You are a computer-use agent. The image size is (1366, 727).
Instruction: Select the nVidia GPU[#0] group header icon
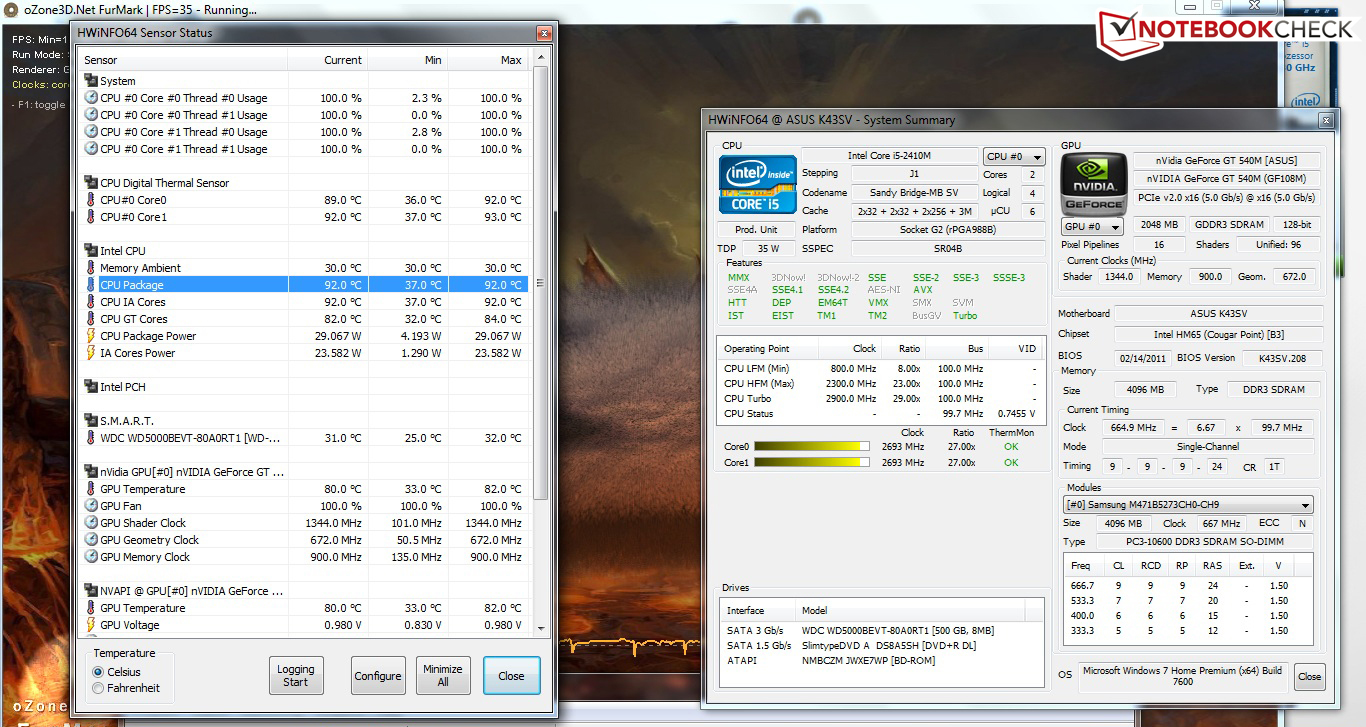(x=91, y=472)
